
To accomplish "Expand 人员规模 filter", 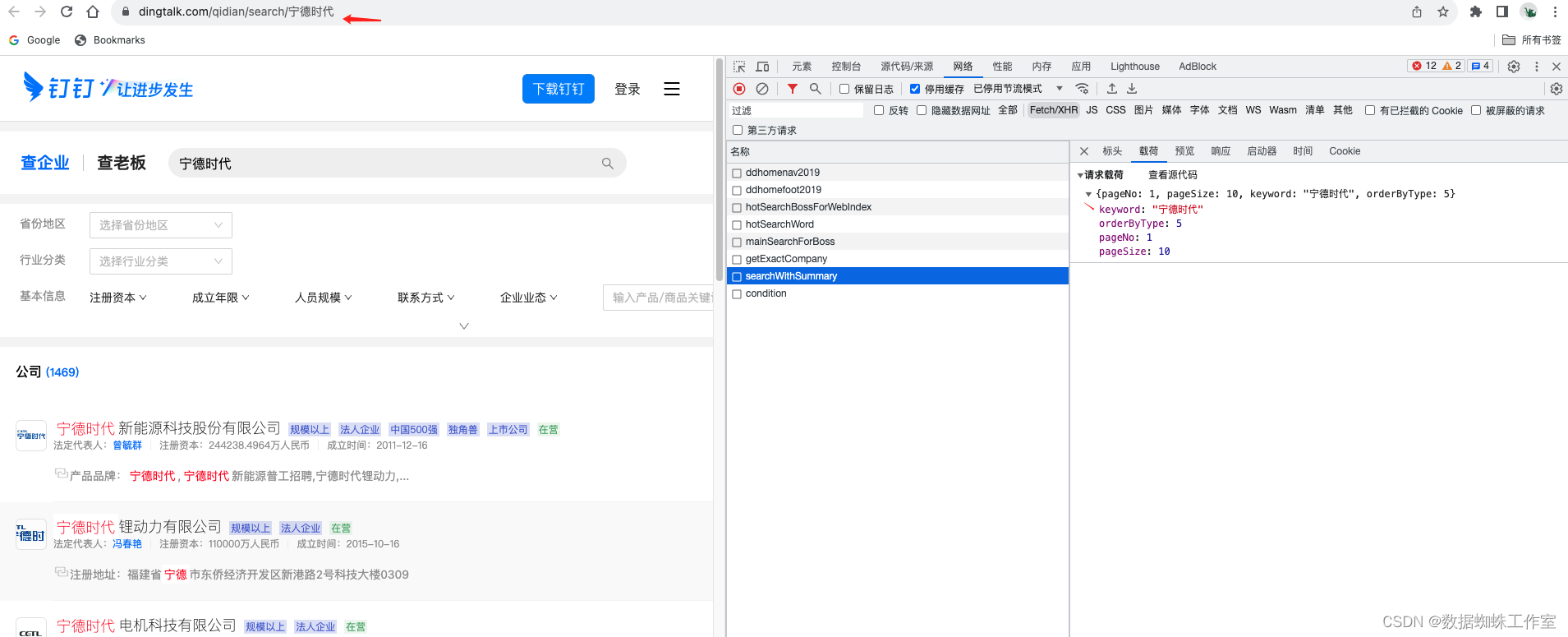I will pyautogui.click(x=324, y=298).
